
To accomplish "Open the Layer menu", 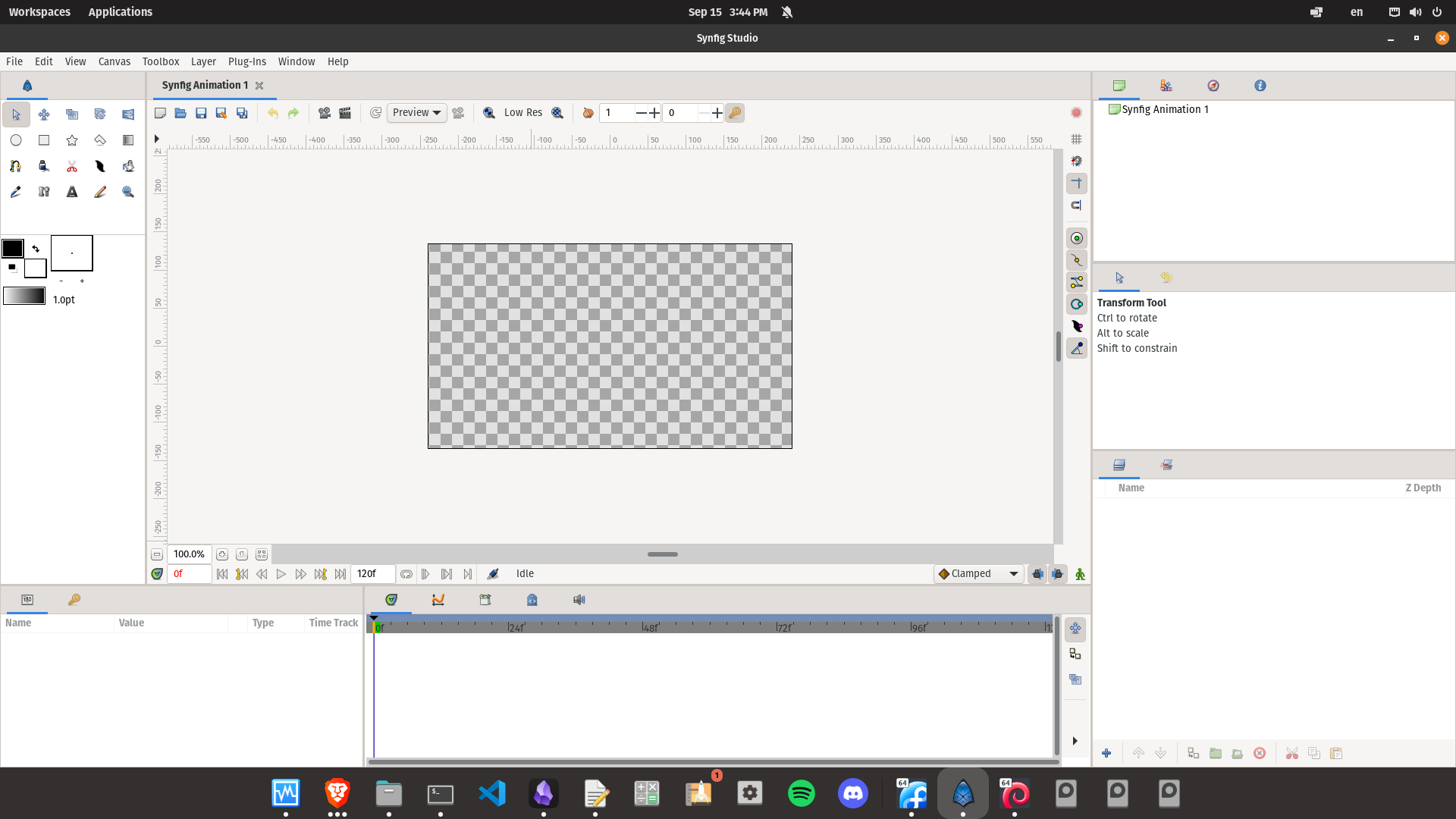I will pyautogui.click(x=203, y=61).
